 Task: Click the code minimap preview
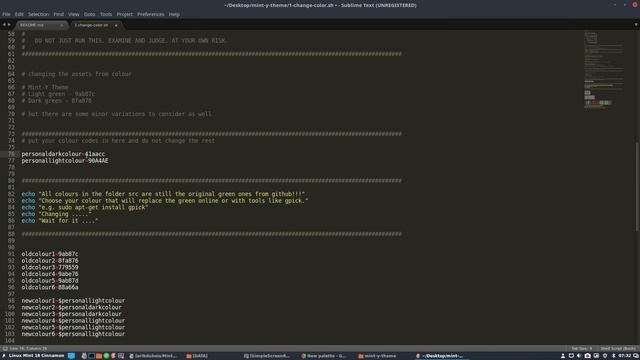604,69
